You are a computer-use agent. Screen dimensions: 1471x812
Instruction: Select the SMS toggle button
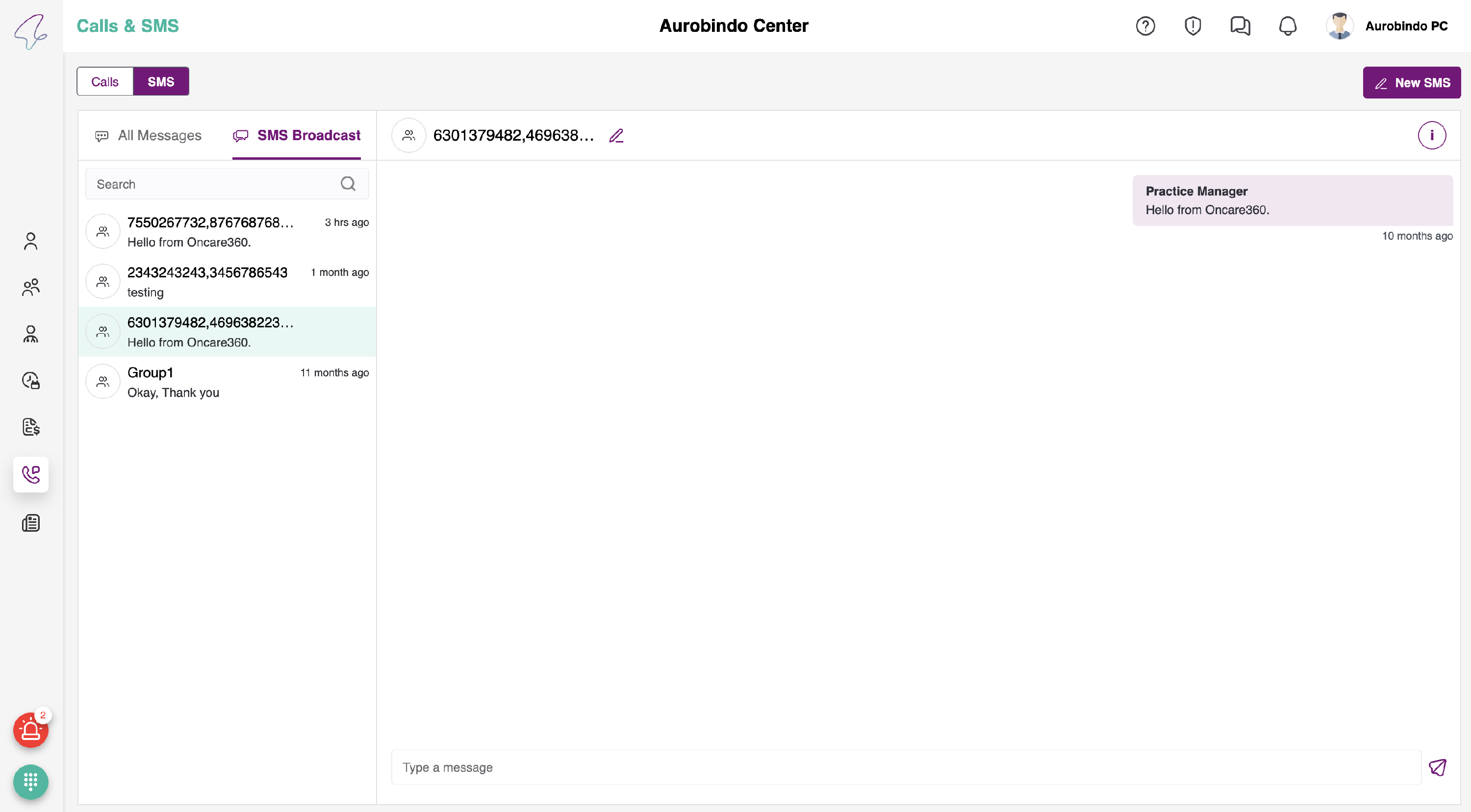pos(161,82)
